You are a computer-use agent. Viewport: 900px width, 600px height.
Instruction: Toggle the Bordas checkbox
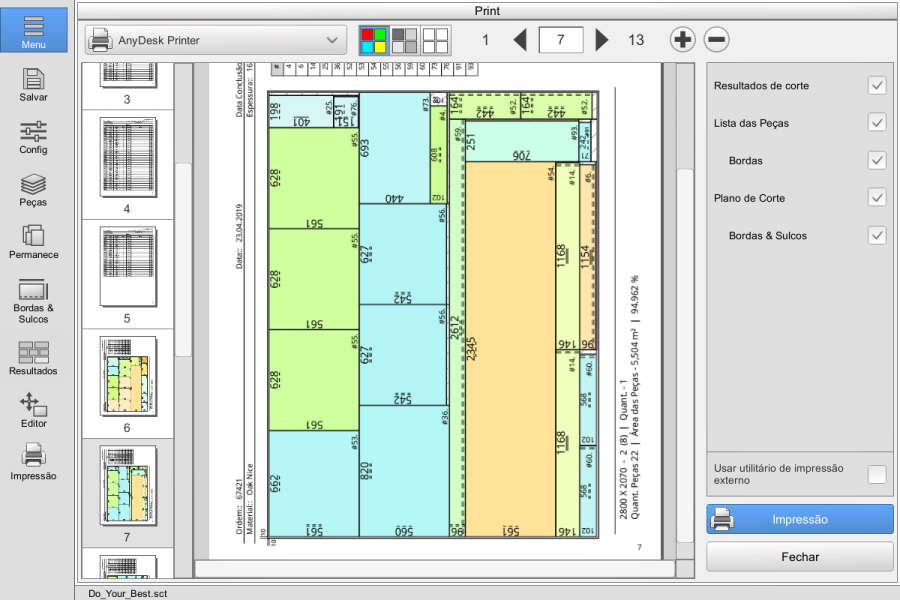877,161
